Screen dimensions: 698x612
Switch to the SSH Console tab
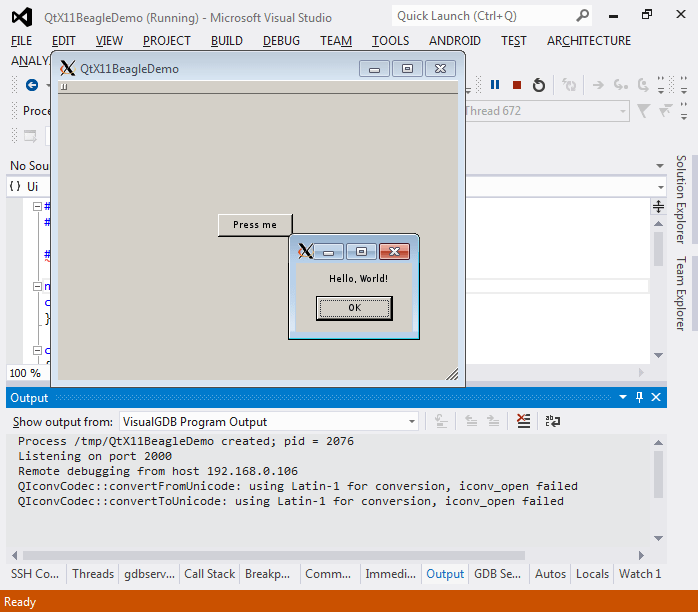pyautogui.click(x=35, y=574)
